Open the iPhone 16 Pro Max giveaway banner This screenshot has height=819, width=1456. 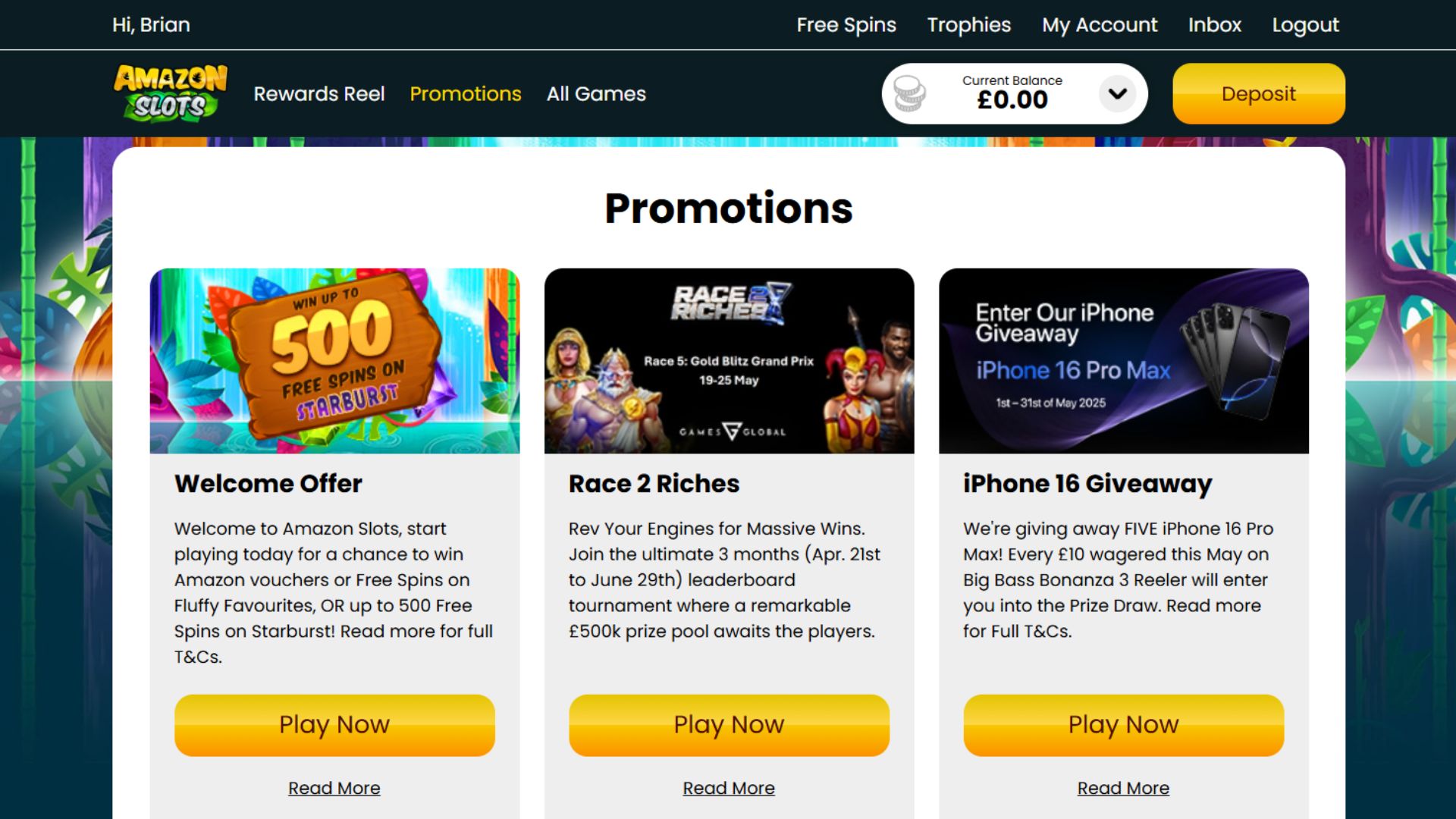point(1124,361)
